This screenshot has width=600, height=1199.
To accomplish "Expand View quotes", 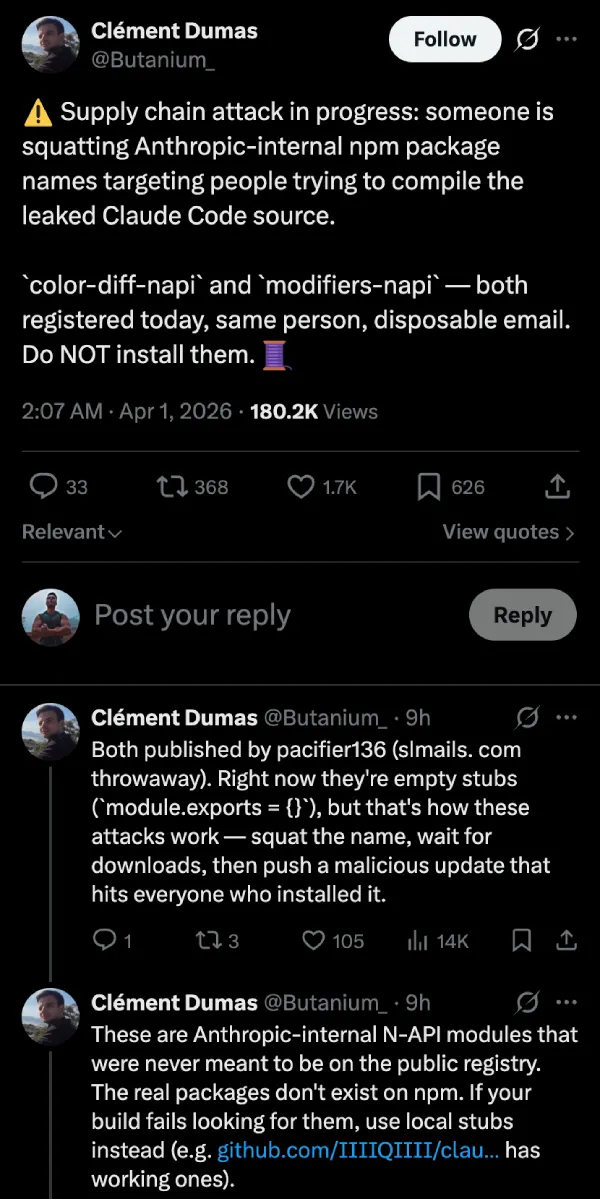I will click(508, 532).
